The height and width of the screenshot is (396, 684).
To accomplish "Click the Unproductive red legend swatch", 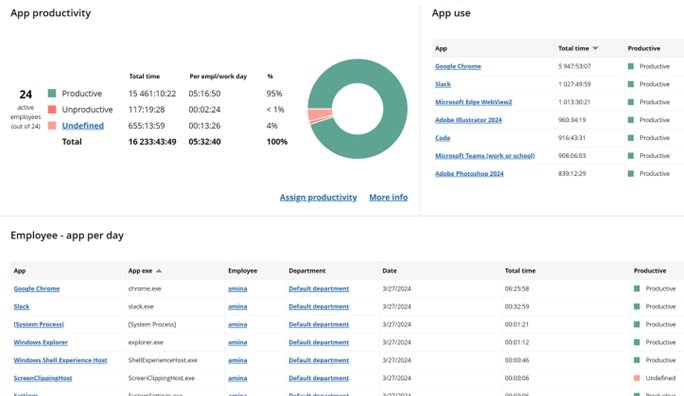I will point(52,109).
